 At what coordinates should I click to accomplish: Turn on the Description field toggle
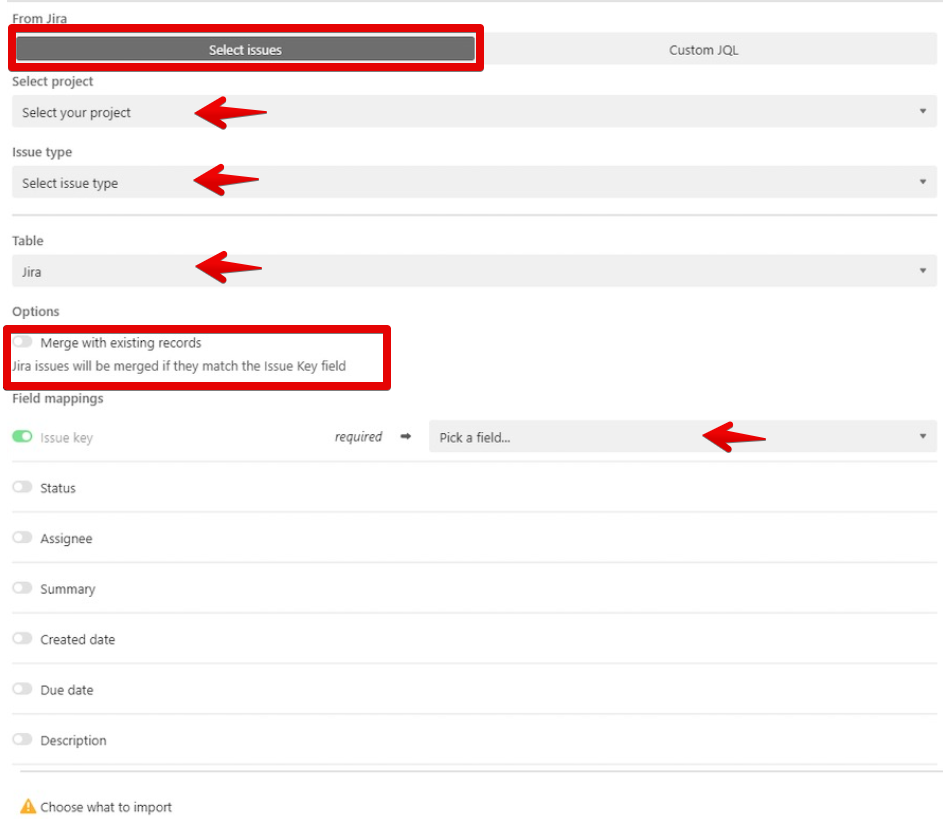[23, 740]
